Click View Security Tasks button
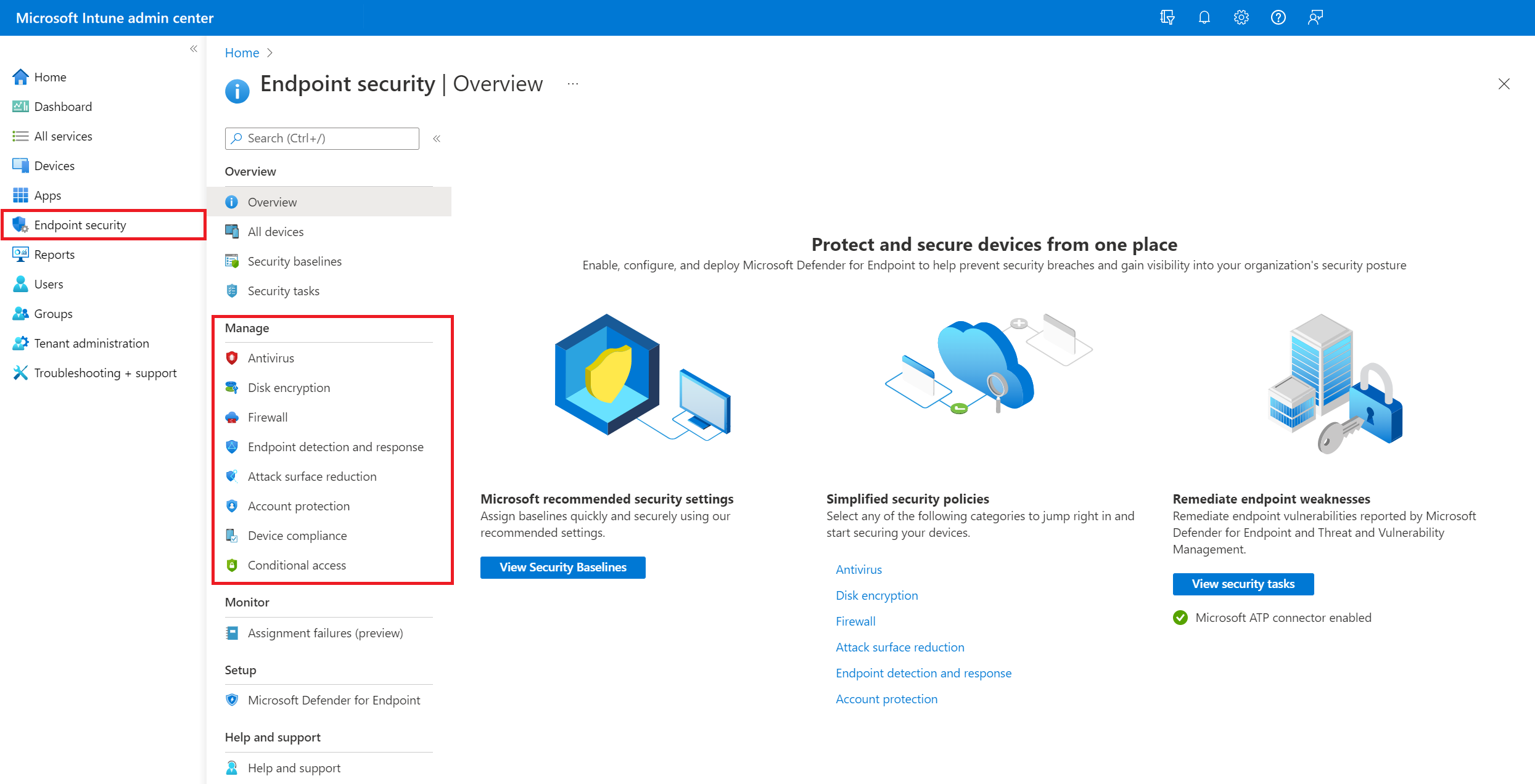1535x784 pixels. tap(1244, 584)
